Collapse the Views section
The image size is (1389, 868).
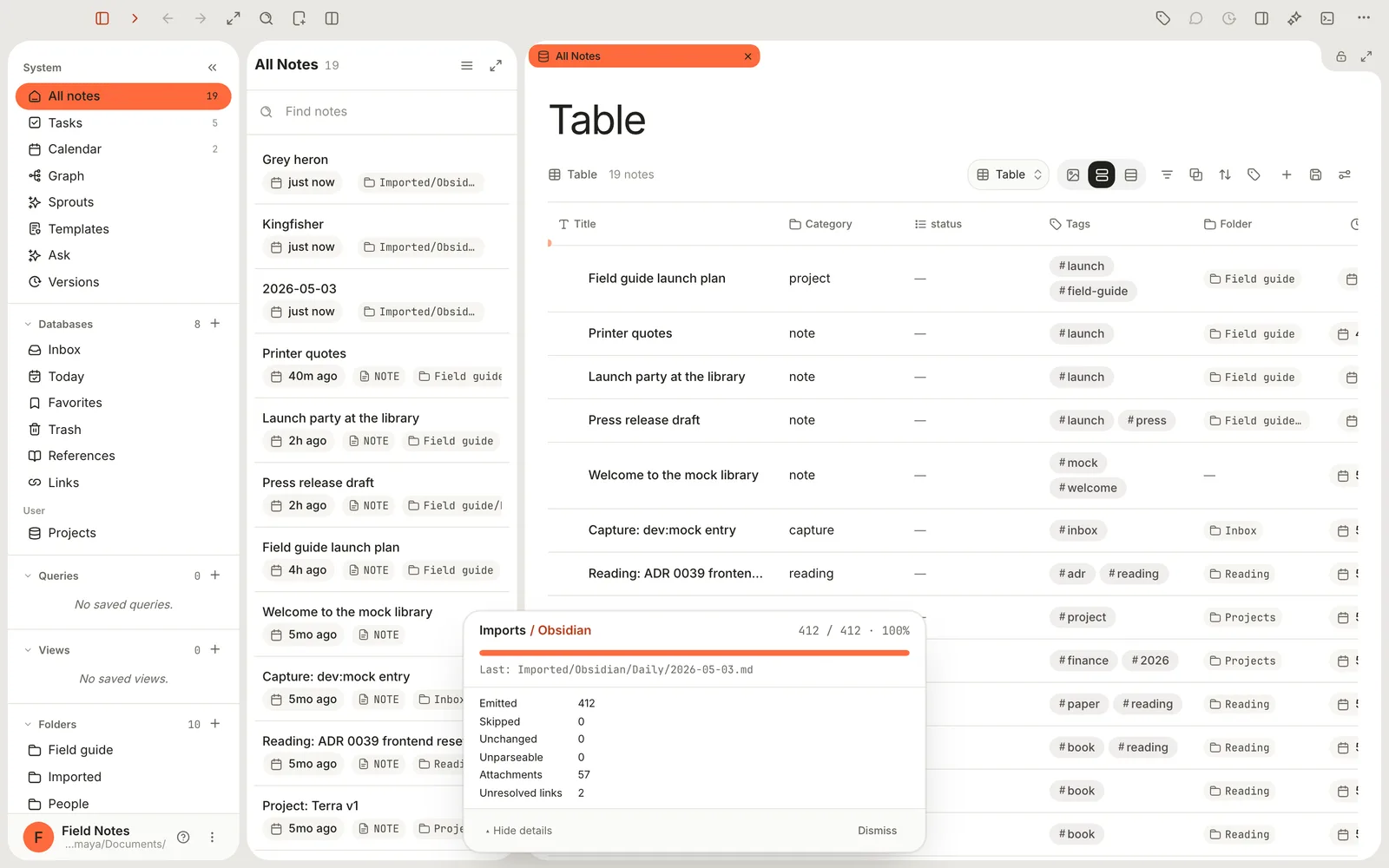click(x=28, y=650)
